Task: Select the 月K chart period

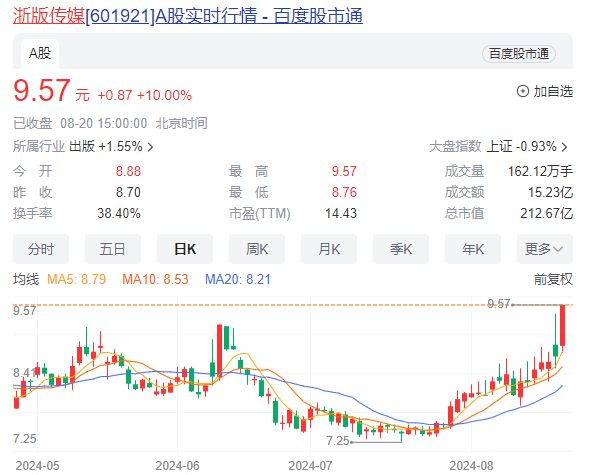Action: point(329,249)
